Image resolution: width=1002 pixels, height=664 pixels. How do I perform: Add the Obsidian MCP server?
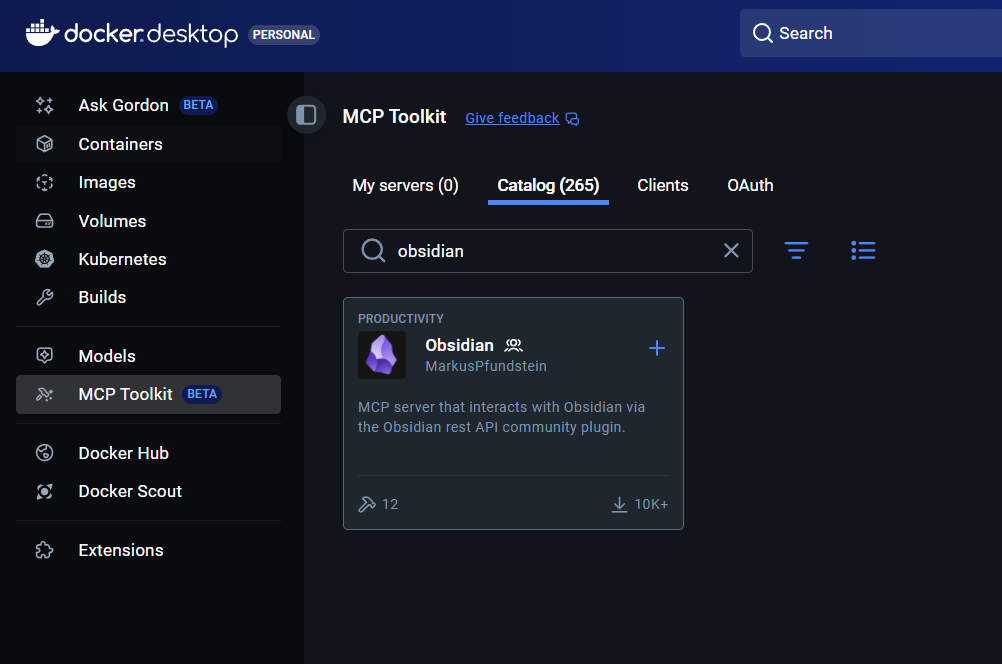coord(657,348)
